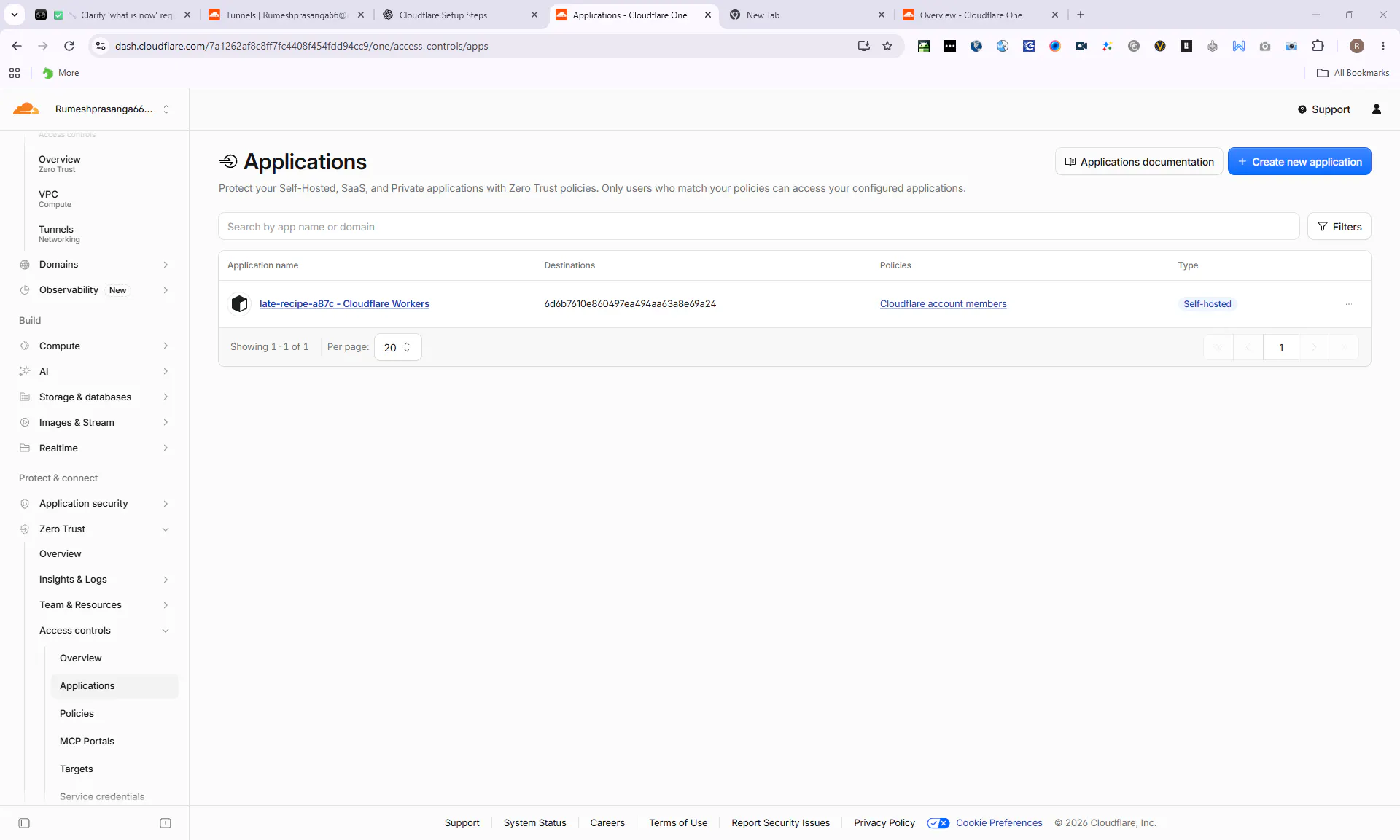Image resolution: width=1400 pixels, height=840 pixels.
Task: Click the Support link in top bar
Action: [x=1323, y=109]
